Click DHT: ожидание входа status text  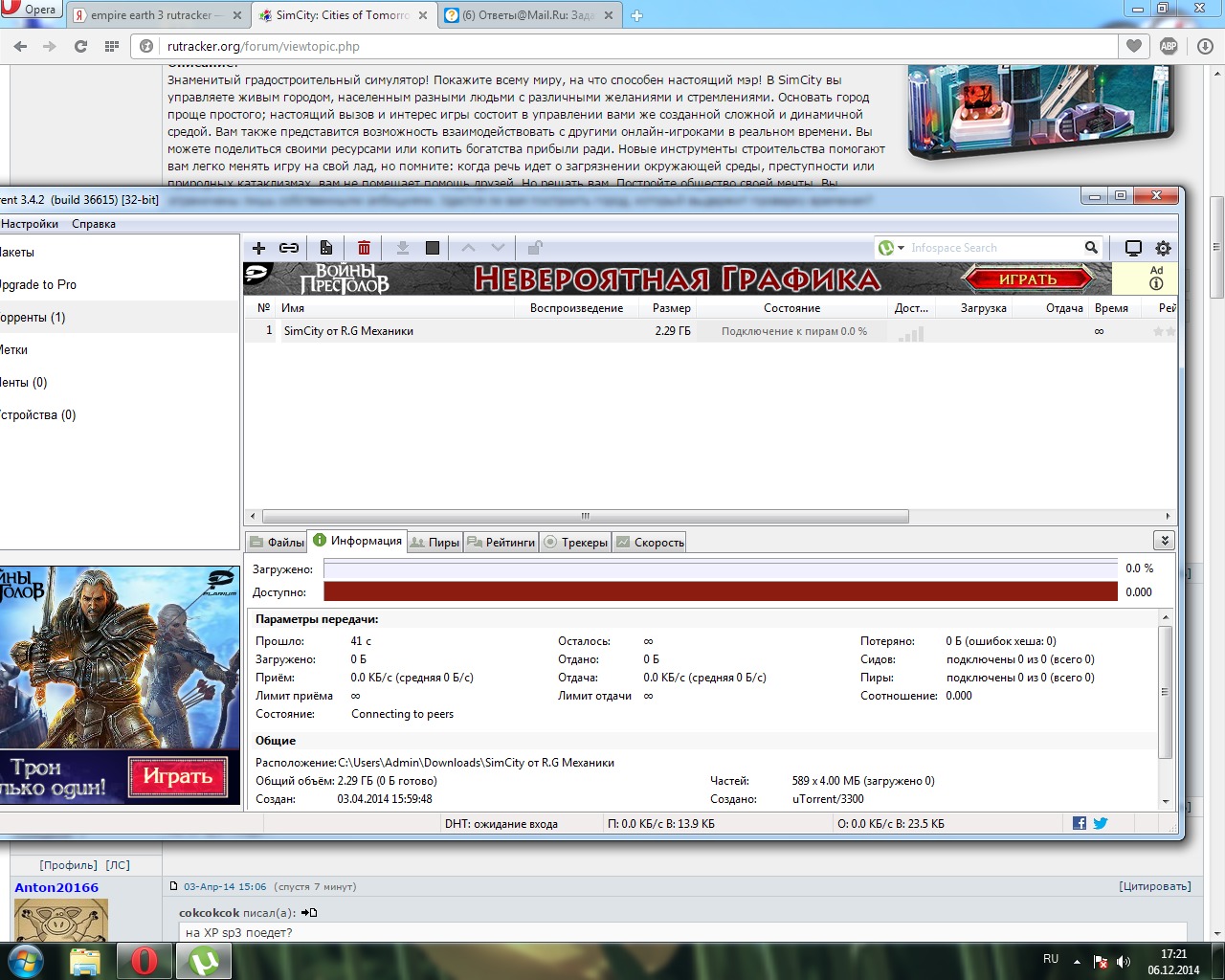(x=501, y=823)
